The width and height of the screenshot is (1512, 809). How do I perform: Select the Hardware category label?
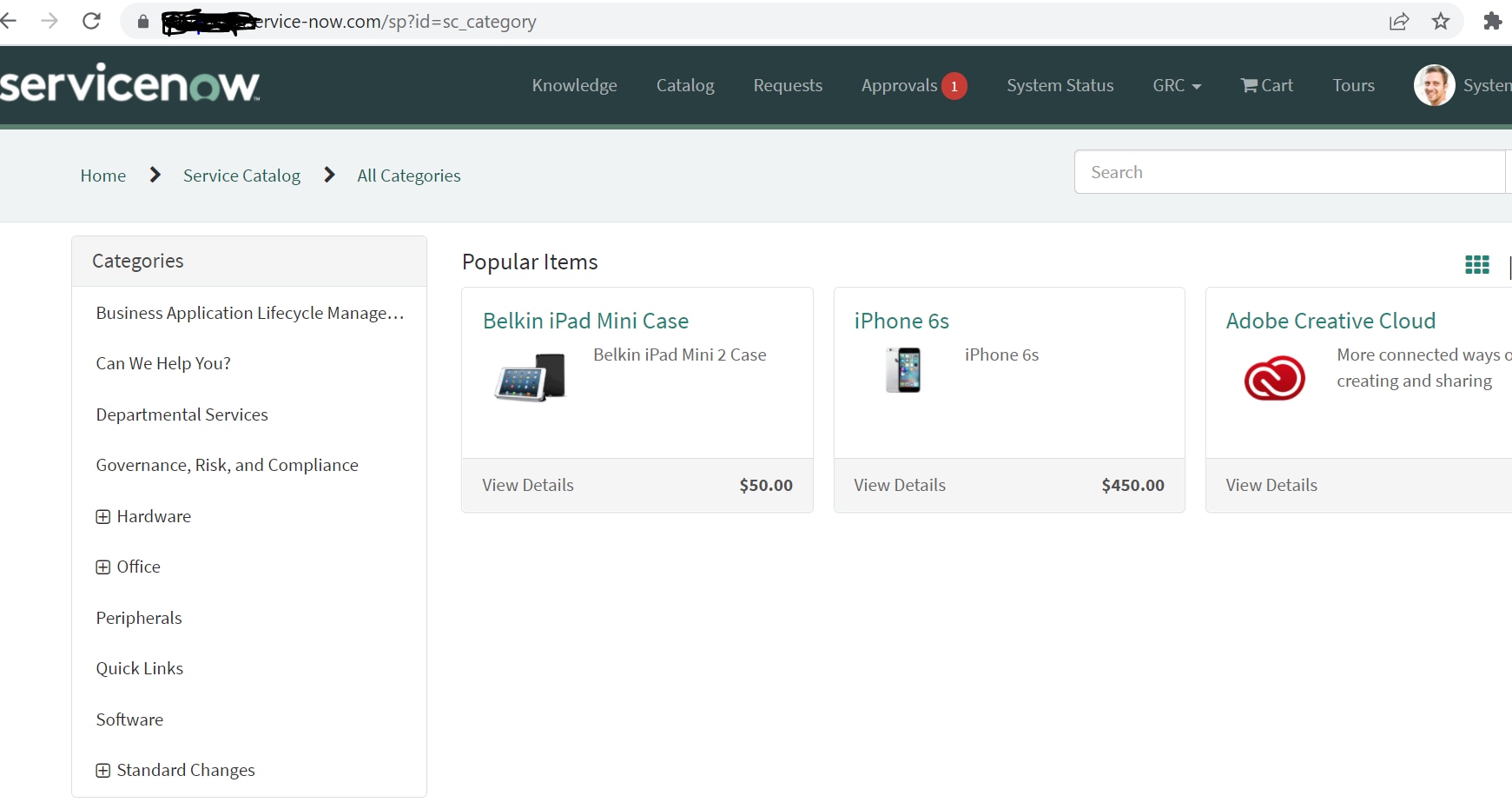(154, 516)
